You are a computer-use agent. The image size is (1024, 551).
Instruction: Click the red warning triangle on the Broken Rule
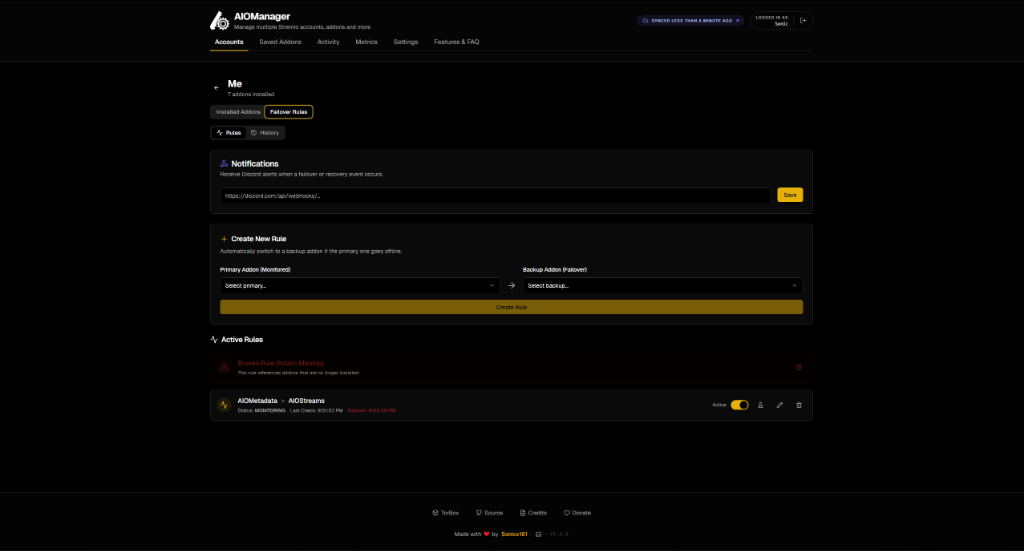[x=224, y=368]
